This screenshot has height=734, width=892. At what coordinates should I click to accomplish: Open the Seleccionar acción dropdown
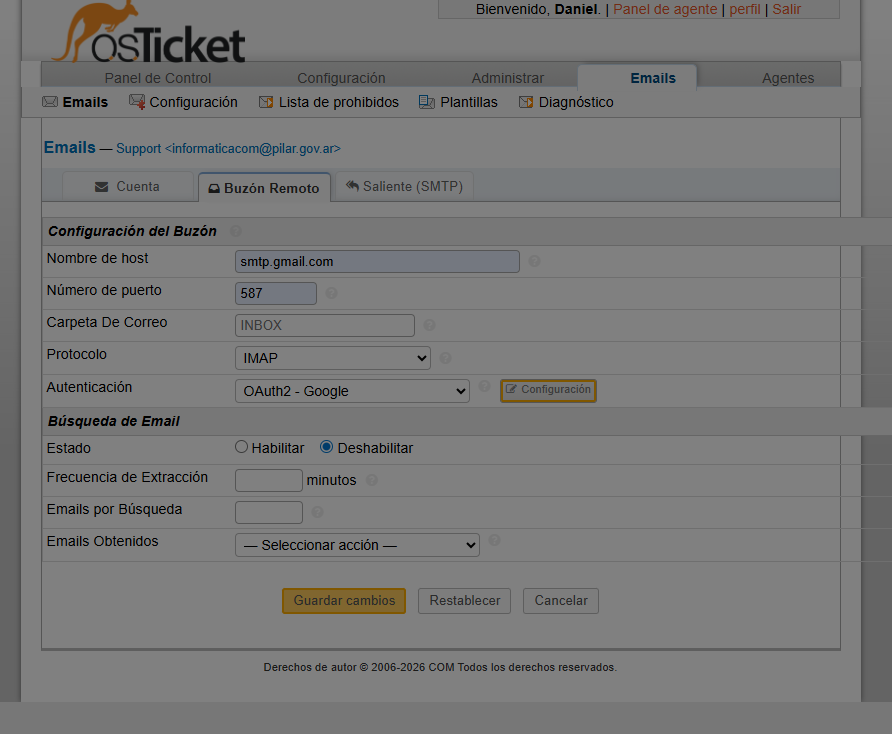click(x=357, y=545)
